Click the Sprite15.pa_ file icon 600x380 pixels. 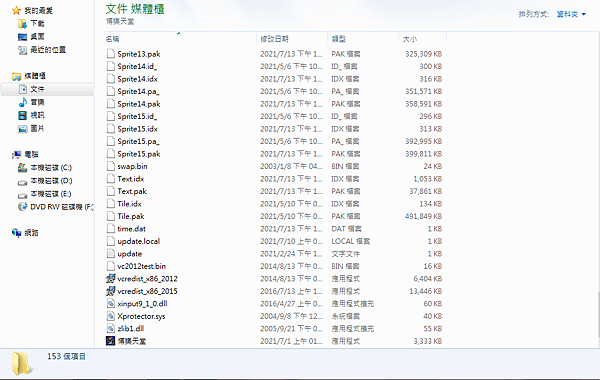click(111, 141)
